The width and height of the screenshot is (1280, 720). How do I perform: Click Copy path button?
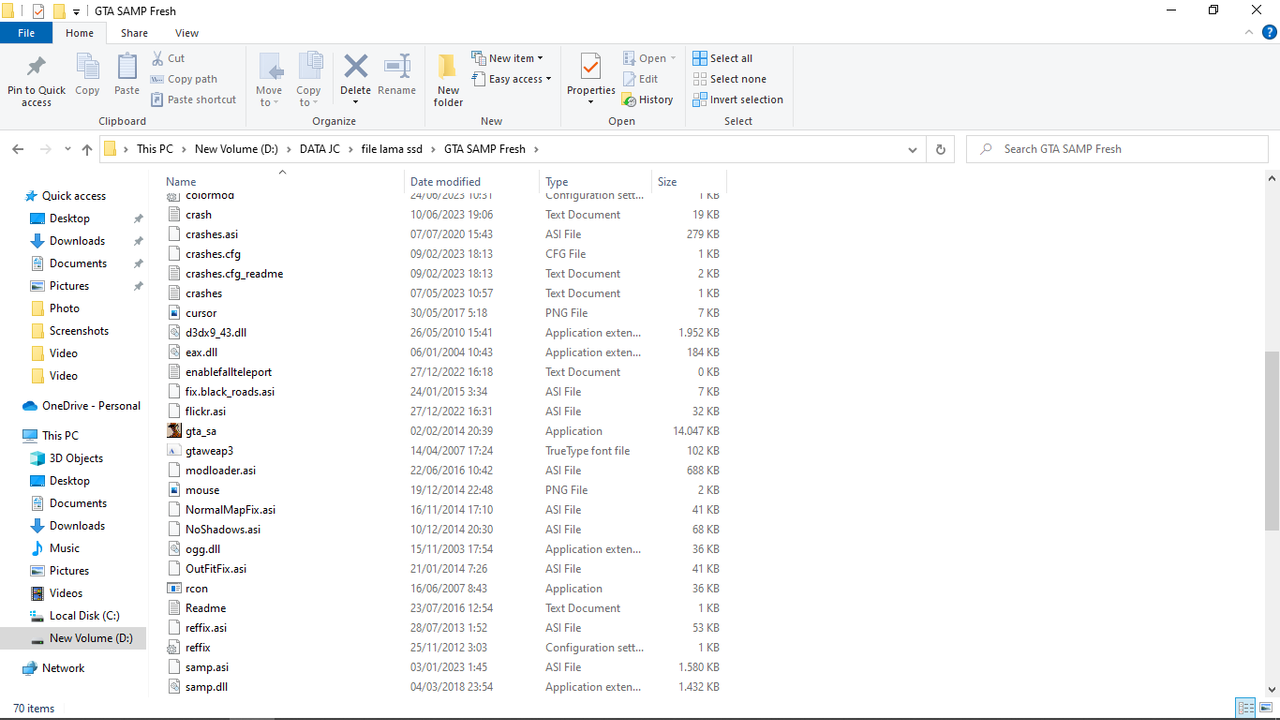click(x=184, y=79)
